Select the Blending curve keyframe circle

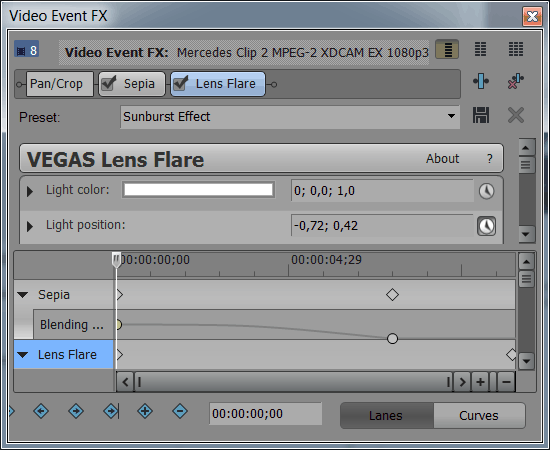[x=392, y=338]
